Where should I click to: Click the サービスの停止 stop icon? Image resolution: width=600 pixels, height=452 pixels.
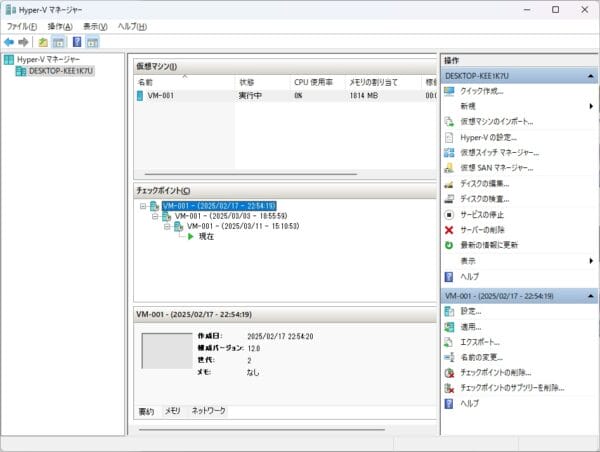click(x=449, y=215)
